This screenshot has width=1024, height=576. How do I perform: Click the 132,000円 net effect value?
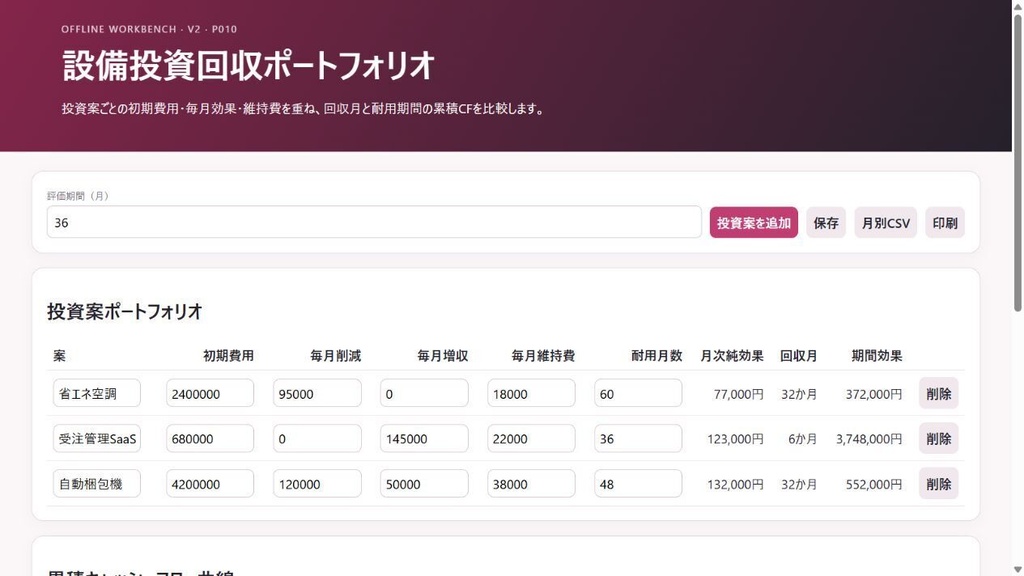coord(735,485)
